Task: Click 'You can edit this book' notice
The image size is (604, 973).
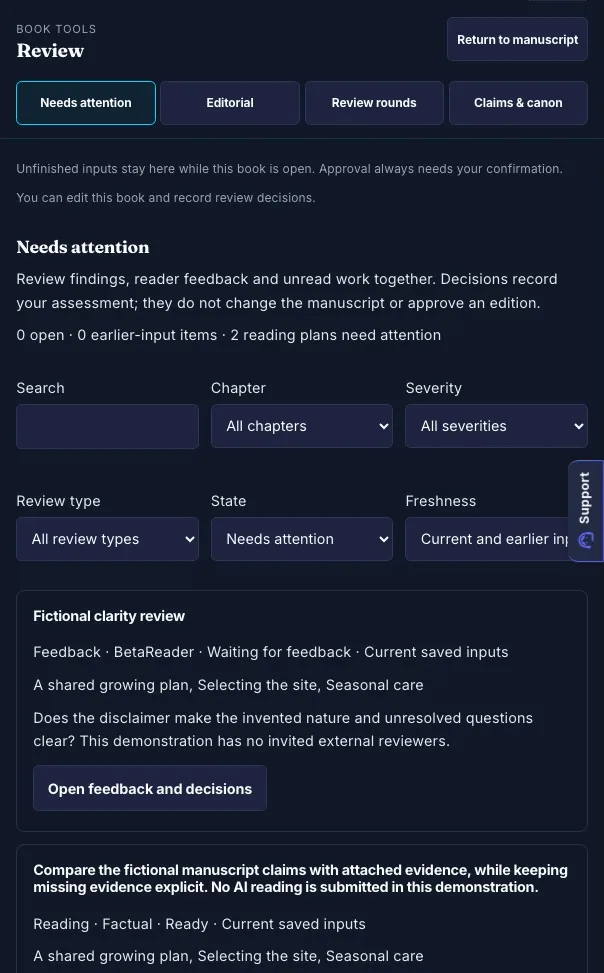Action: (166, 198)
